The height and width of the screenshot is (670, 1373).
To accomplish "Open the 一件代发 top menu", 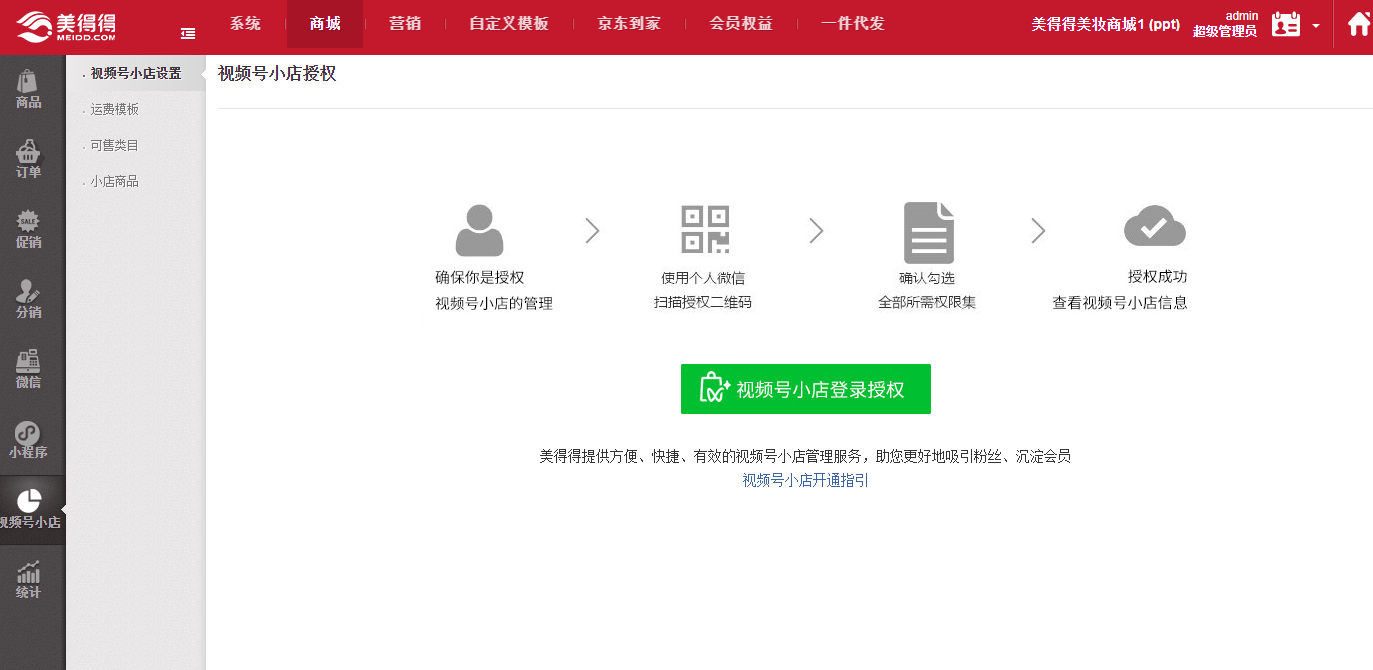I will point(853,24).
